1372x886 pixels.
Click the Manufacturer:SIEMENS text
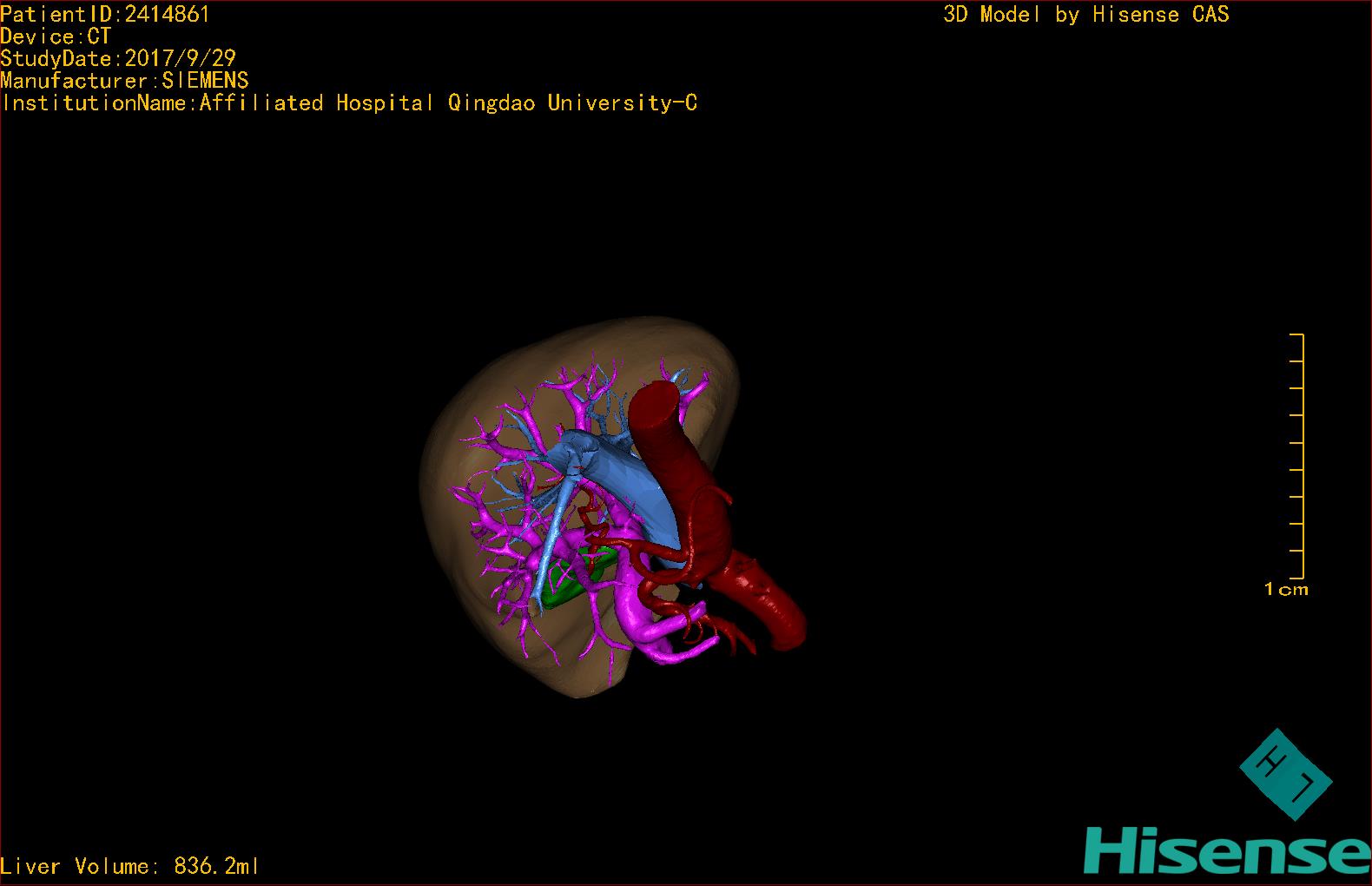[x=124, y=81]
